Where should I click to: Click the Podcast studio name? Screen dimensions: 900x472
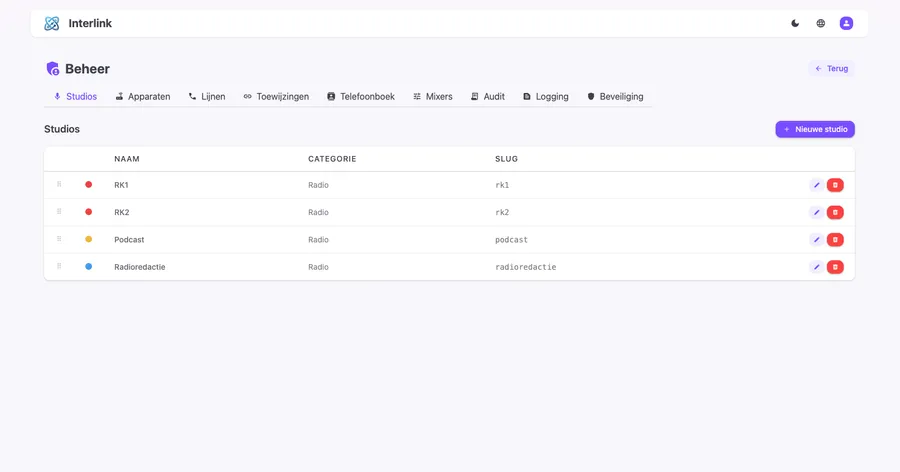click(x=129, y=239)
